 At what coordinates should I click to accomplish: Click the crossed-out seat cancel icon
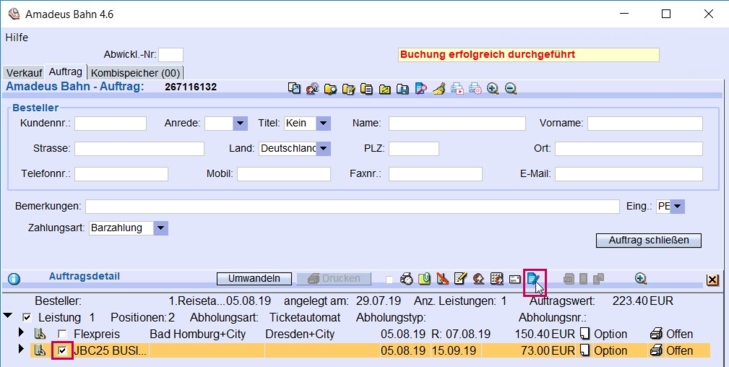pos(442,279)
